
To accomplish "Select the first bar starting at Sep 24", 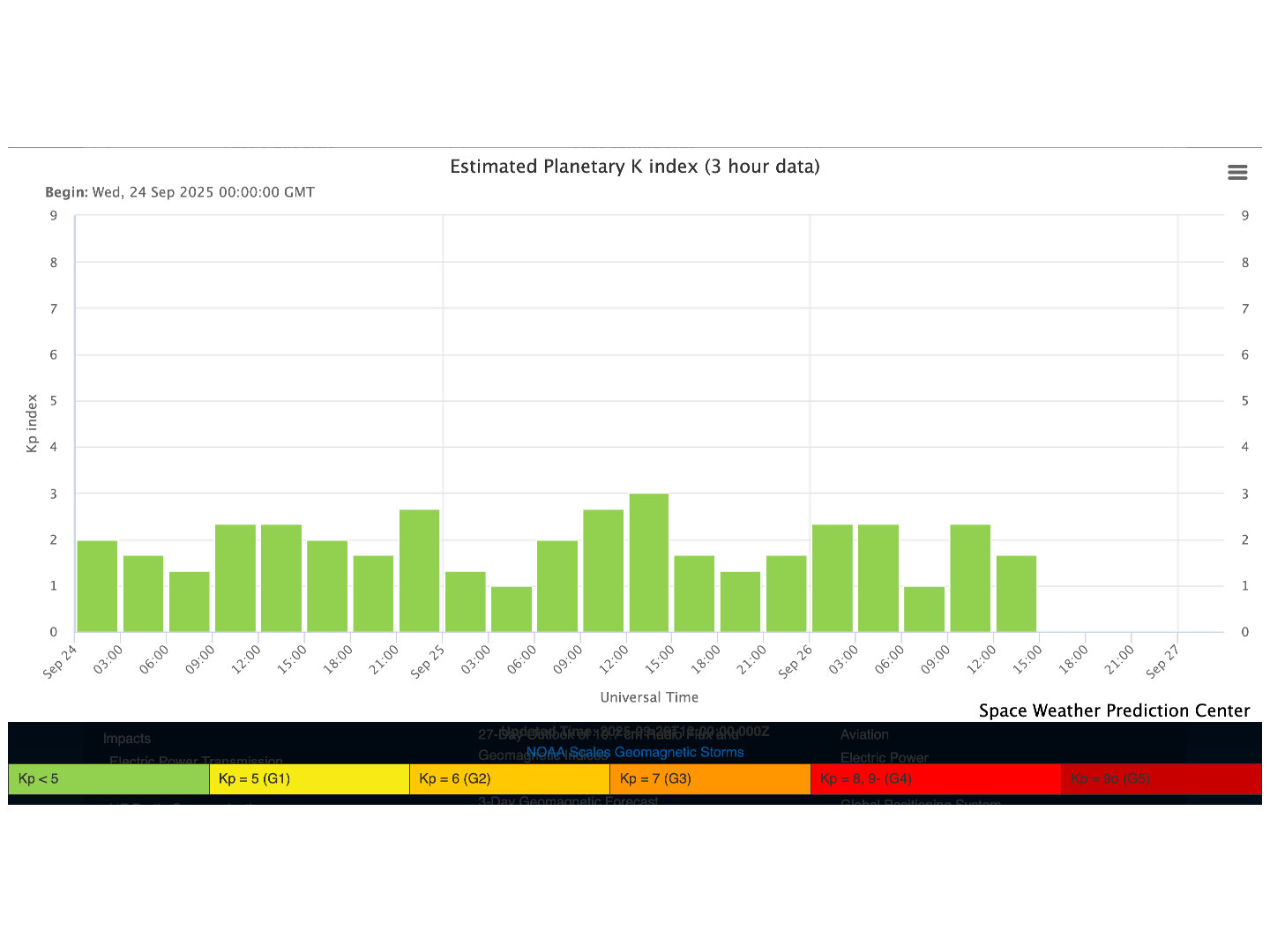I will [x=97, y=587].
